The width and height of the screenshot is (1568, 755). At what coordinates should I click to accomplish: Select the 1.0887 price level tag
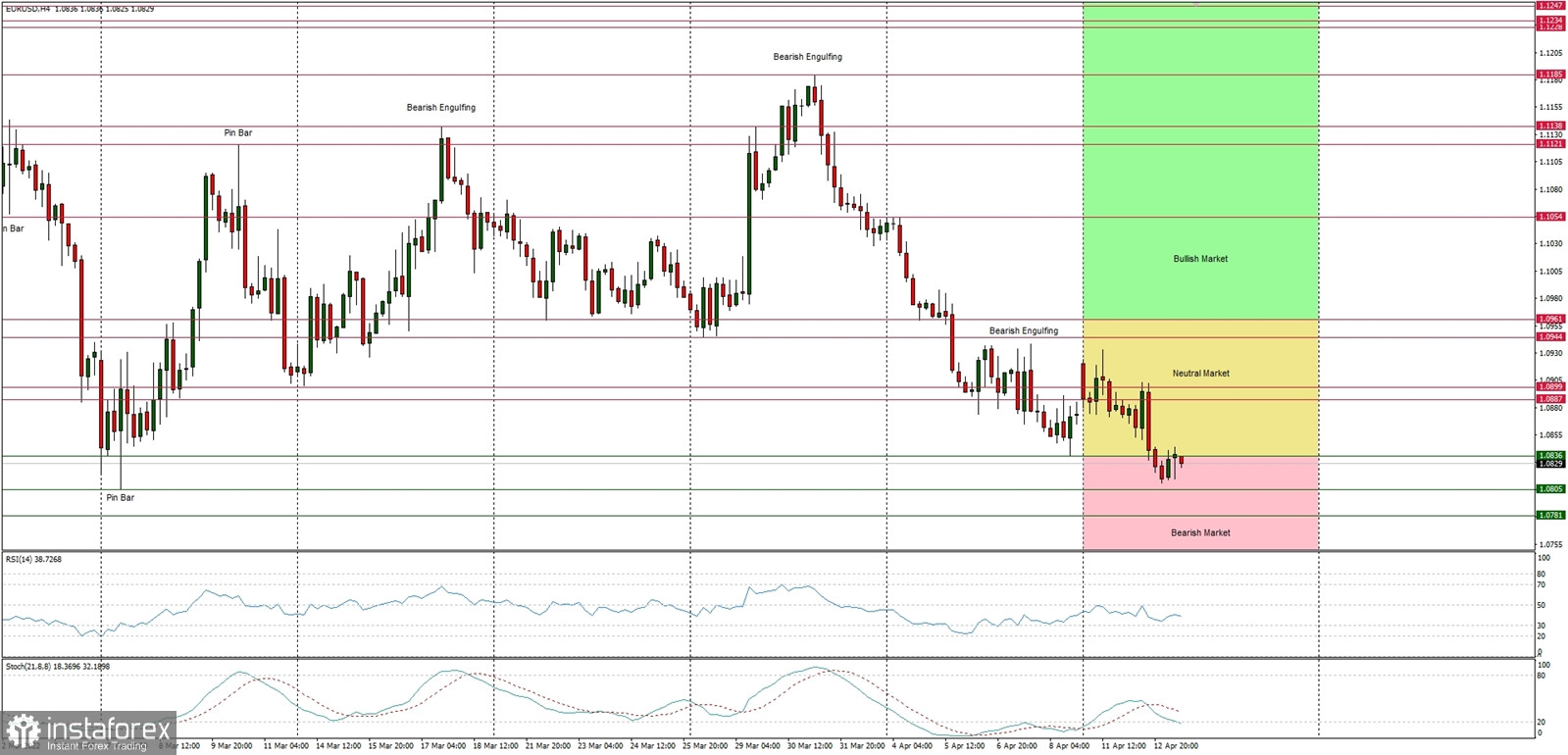point(1550,399)
